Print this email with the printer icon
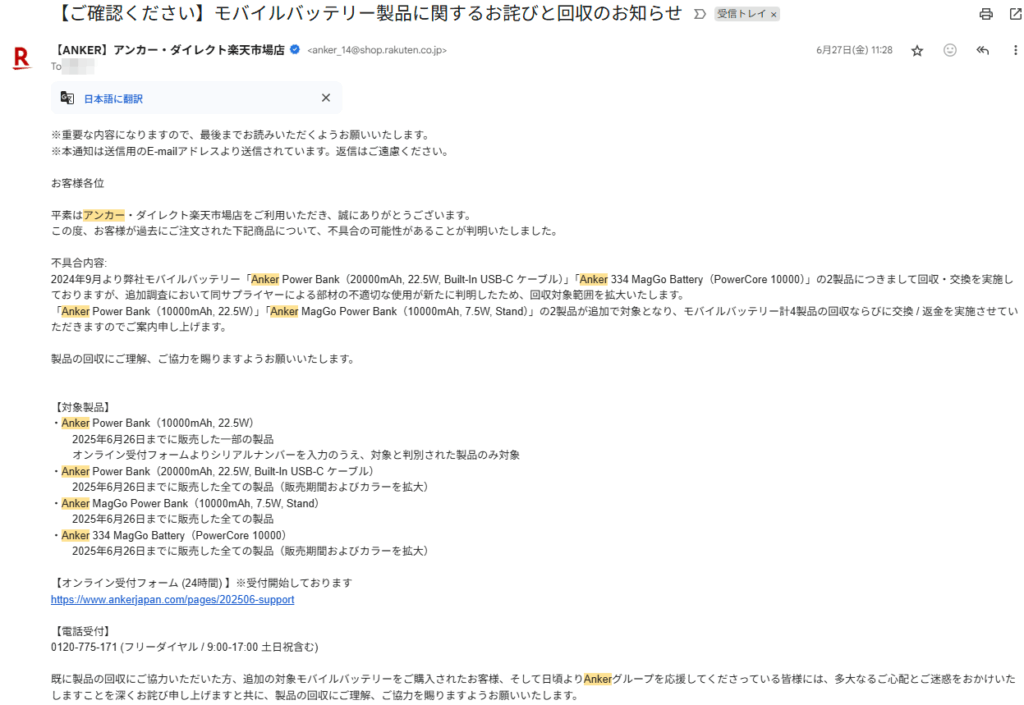1024x705 pixels. coord(985,14)
